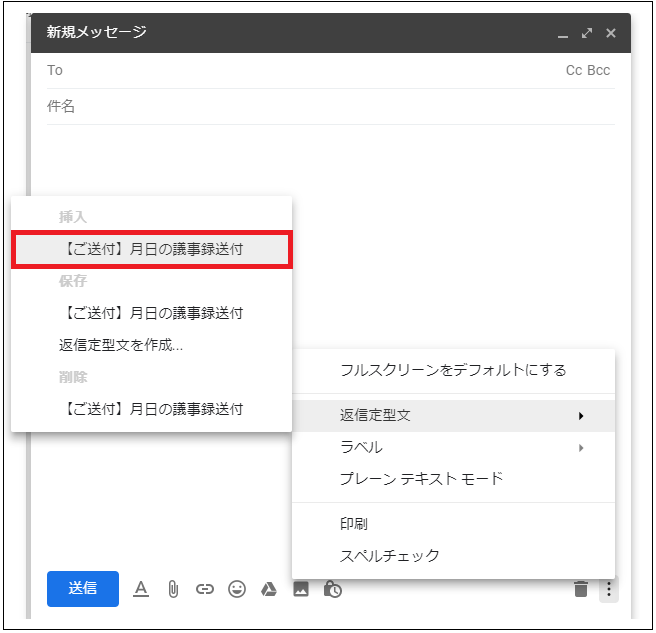656x633 pixels.
Task: Click the 件名 subject field
Action: pos(331,106)
